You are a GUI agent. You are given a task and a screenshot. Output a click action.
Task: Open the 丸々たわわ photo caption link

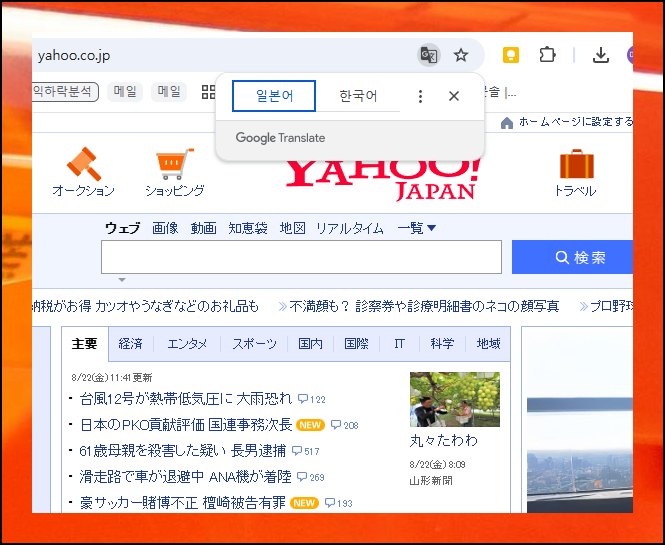tap(444, 441)
